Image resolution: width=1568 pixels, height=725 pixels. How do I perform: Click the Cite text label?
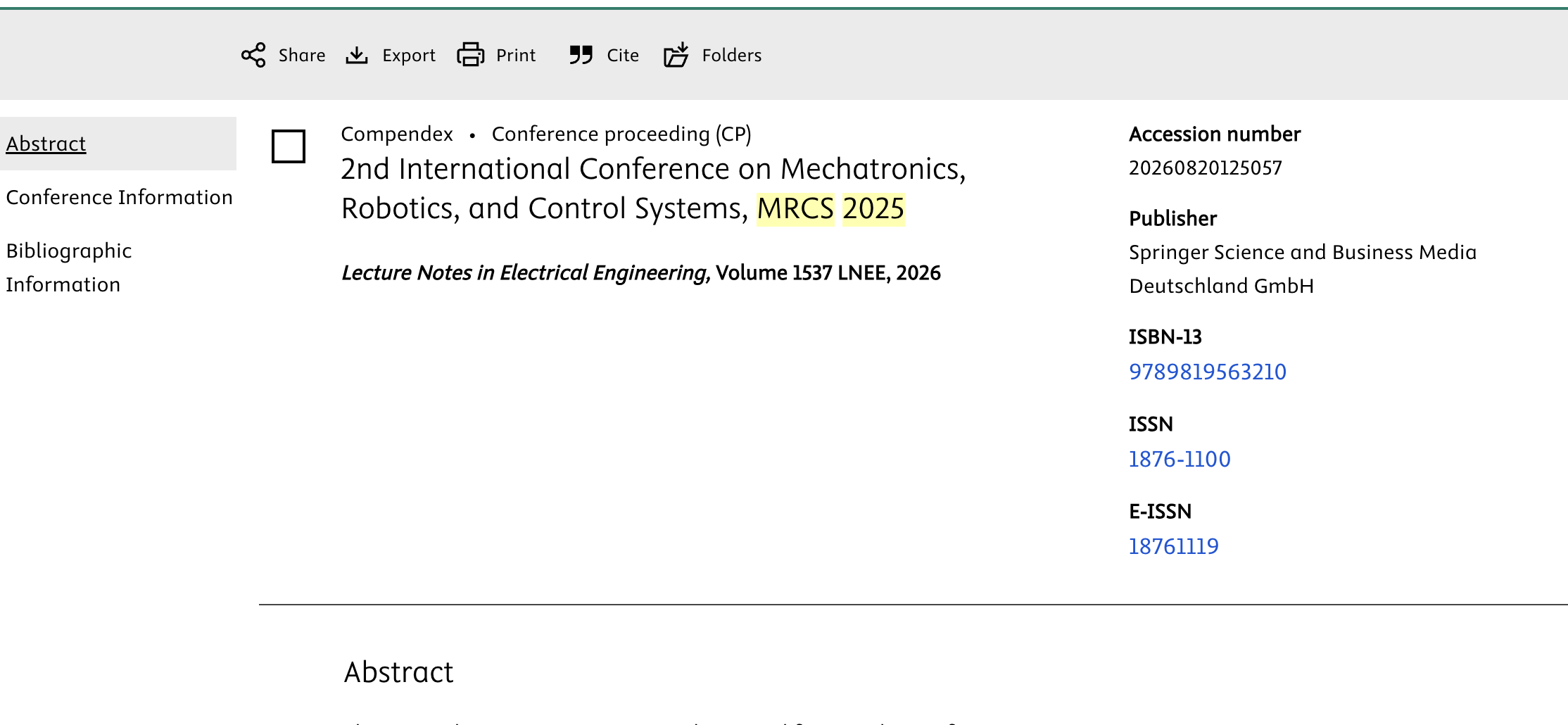point(623,55)
